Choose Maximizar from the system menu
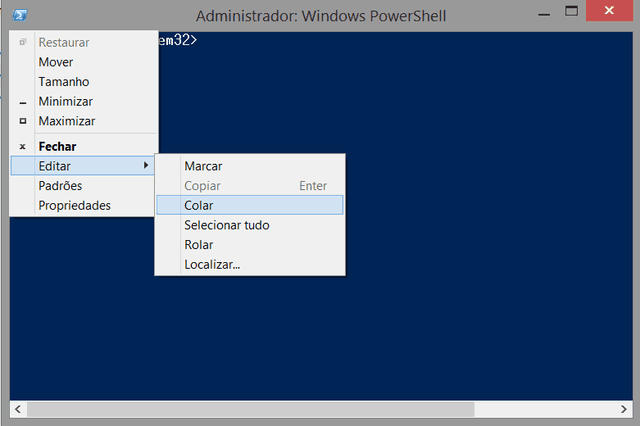 [83, 121]
